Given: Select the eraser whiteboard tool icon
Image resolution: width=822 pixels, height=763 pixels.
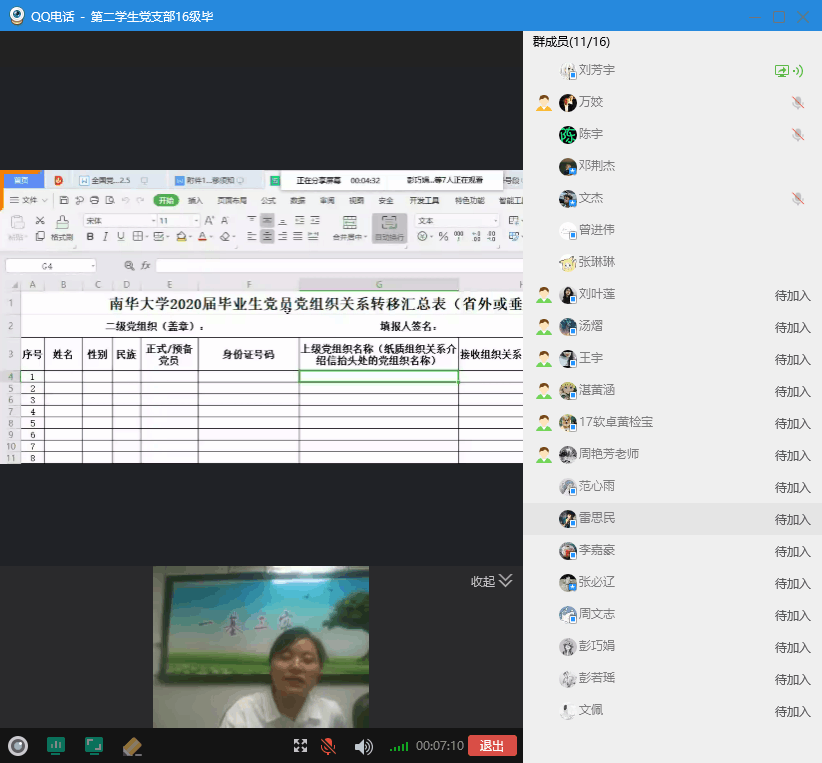Looking at the screenshot, I should [132, 746].
